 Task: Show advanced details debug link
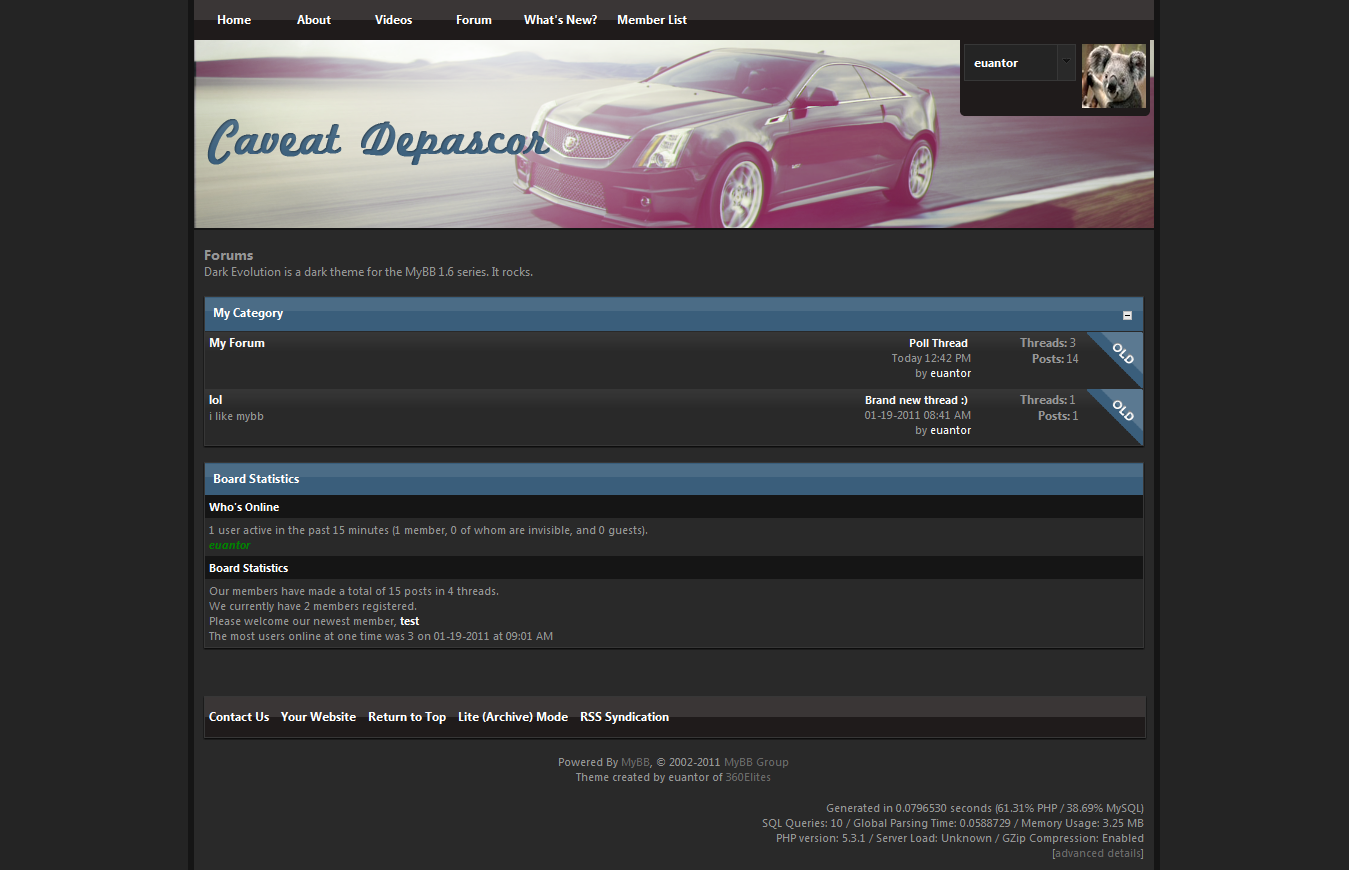[x=1097, y=853]
